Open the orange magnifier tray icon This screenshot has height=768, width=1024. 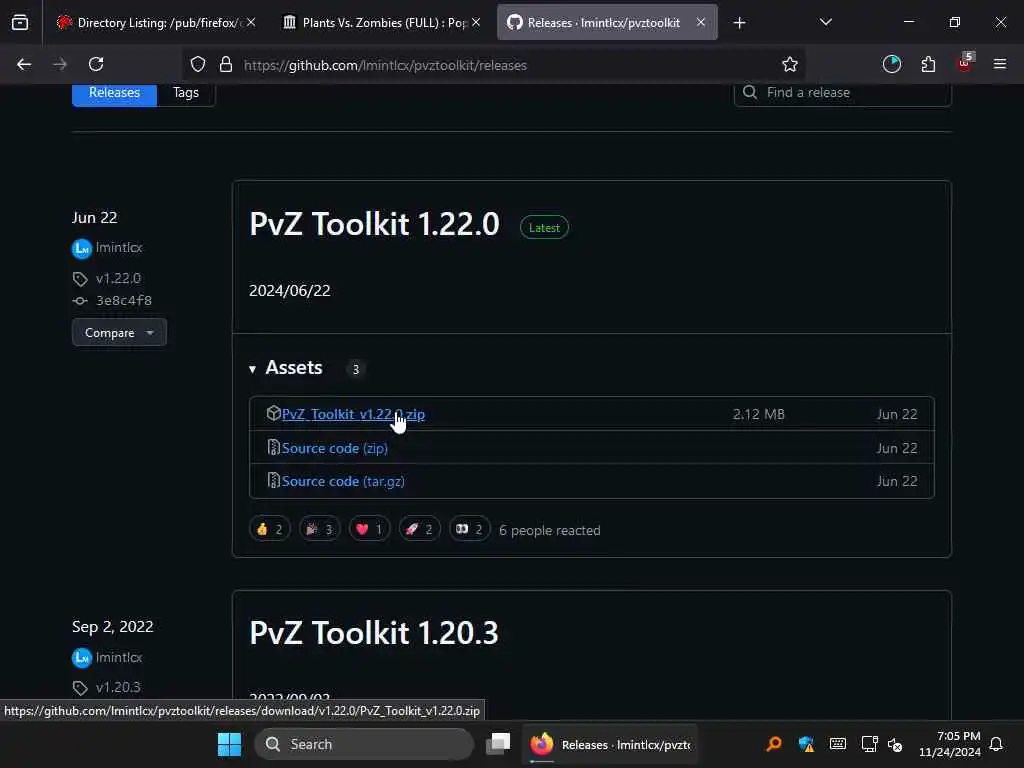774,744
